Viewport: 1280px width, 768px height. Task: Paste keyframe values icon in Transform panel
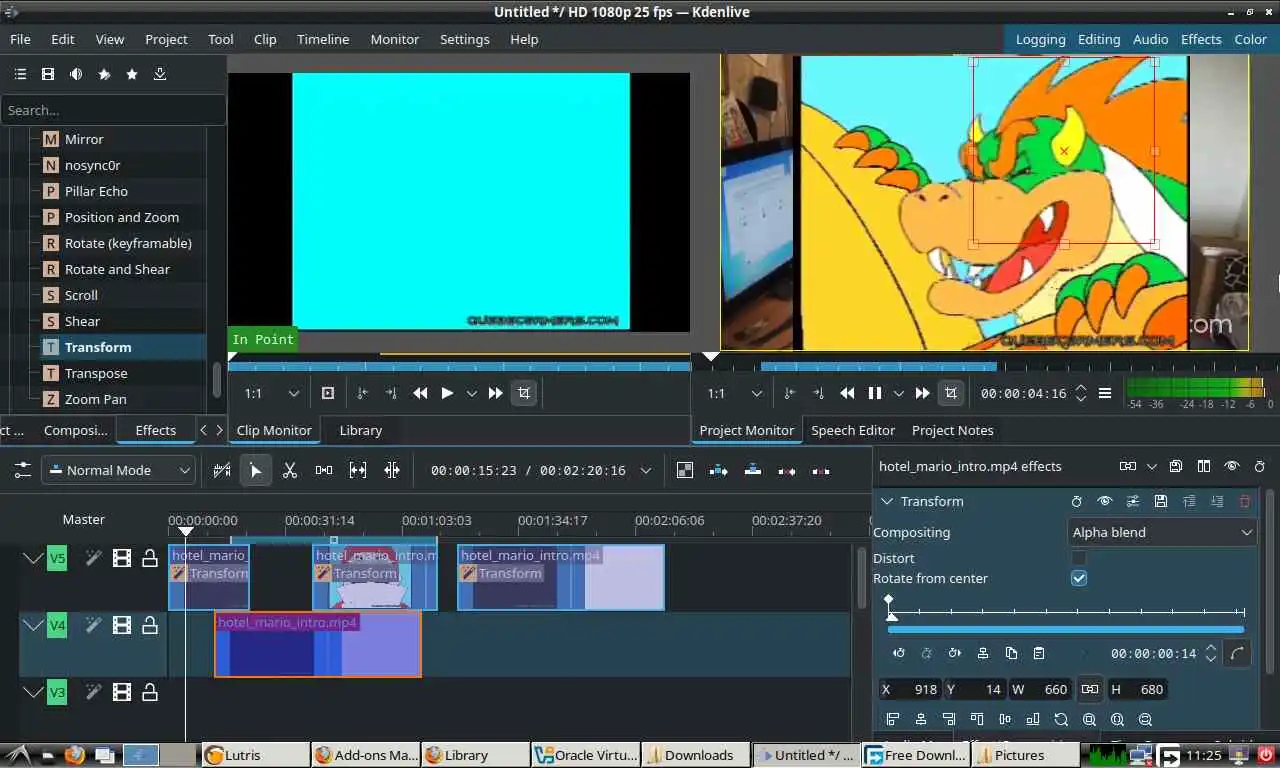pyautogui.click(x=1039, y=653)
